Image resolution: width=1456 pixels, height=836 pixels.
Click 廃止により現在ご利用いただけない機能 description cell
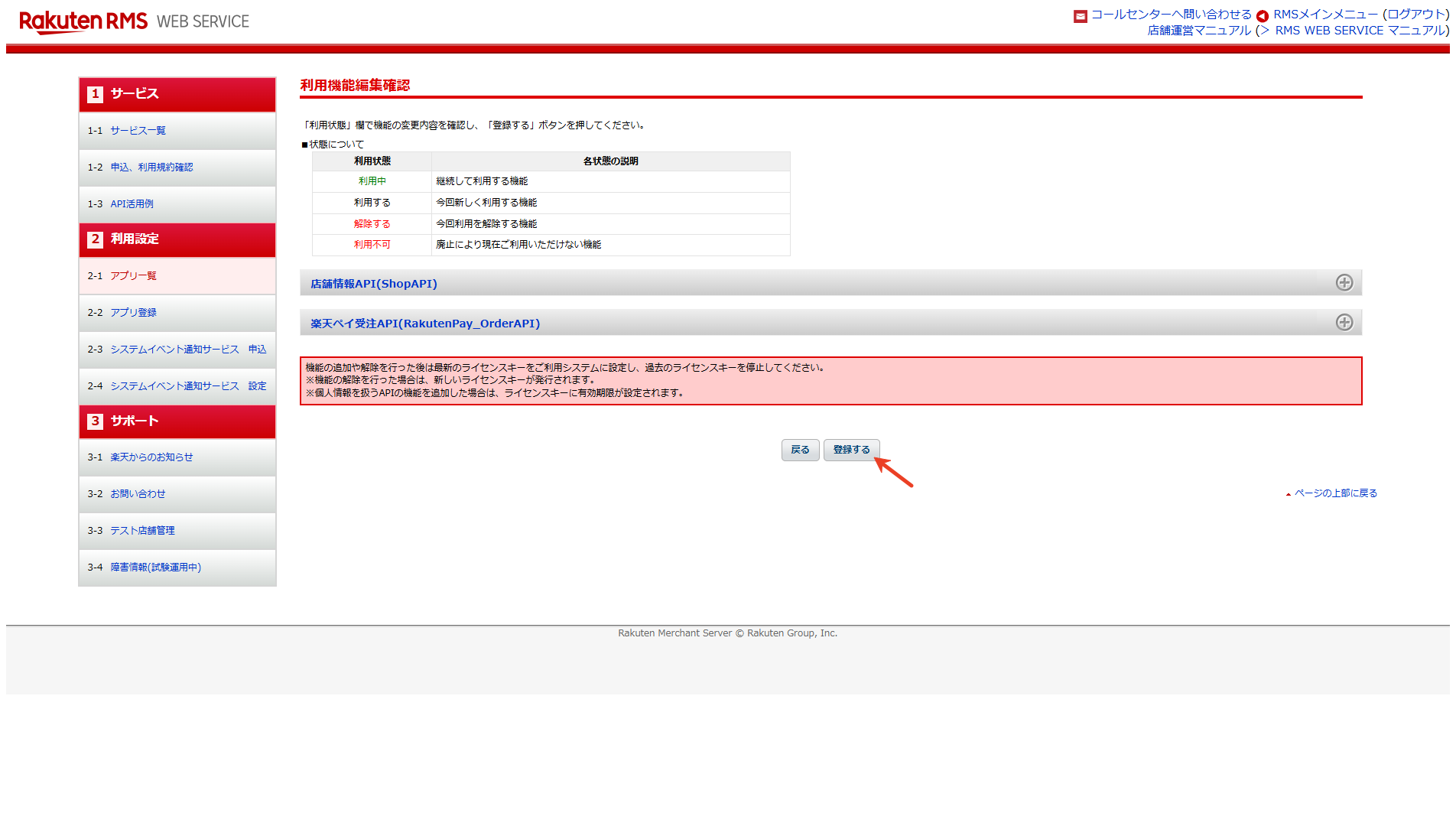pos(611,245)
